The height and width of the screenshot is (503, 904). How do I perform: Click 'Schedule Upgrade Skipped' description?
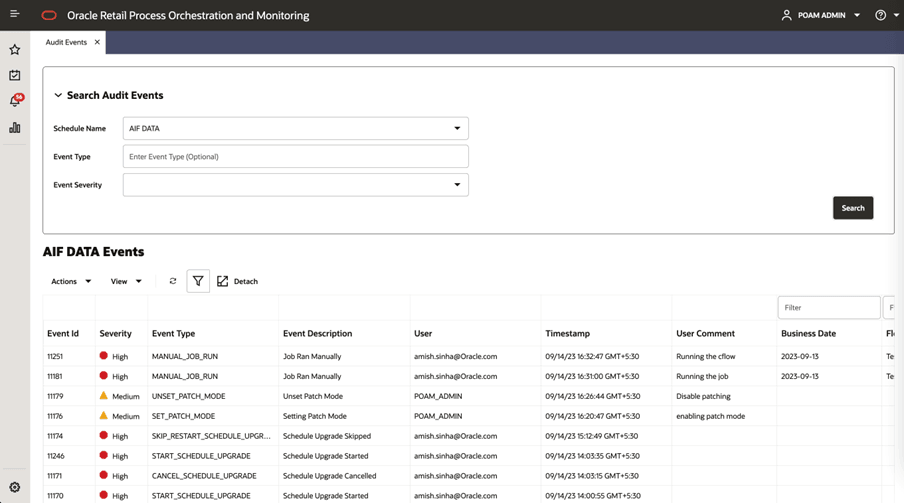tap(327, 436)
